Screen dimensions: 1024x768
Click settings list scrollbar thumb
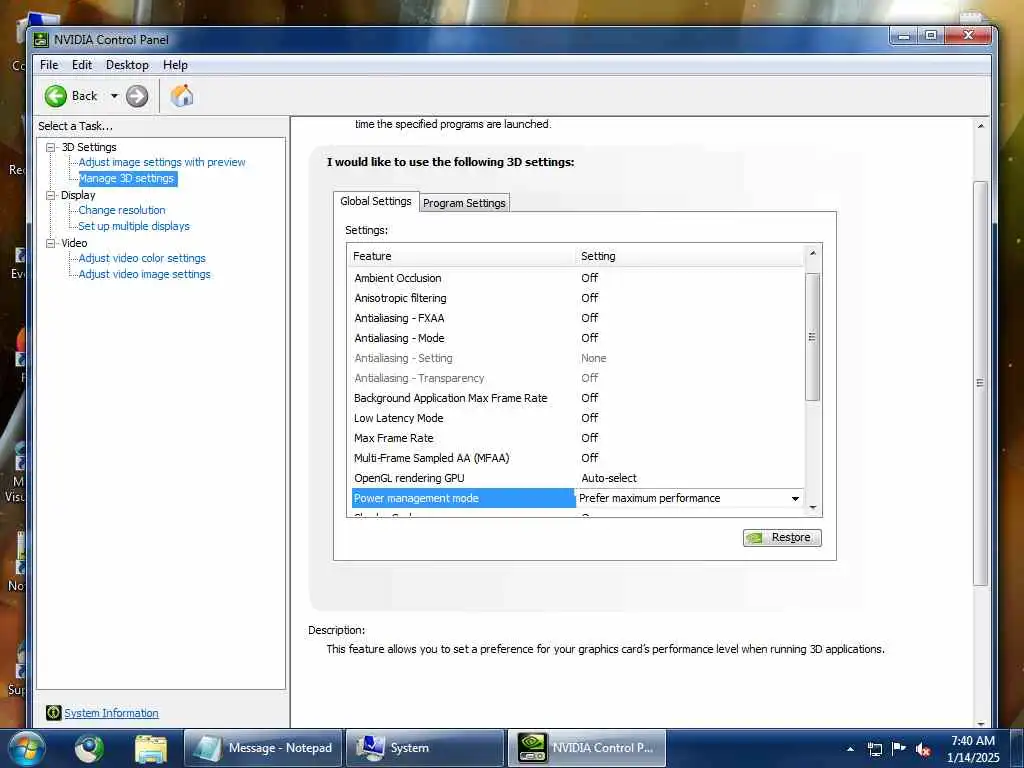(x=812, y=336)
